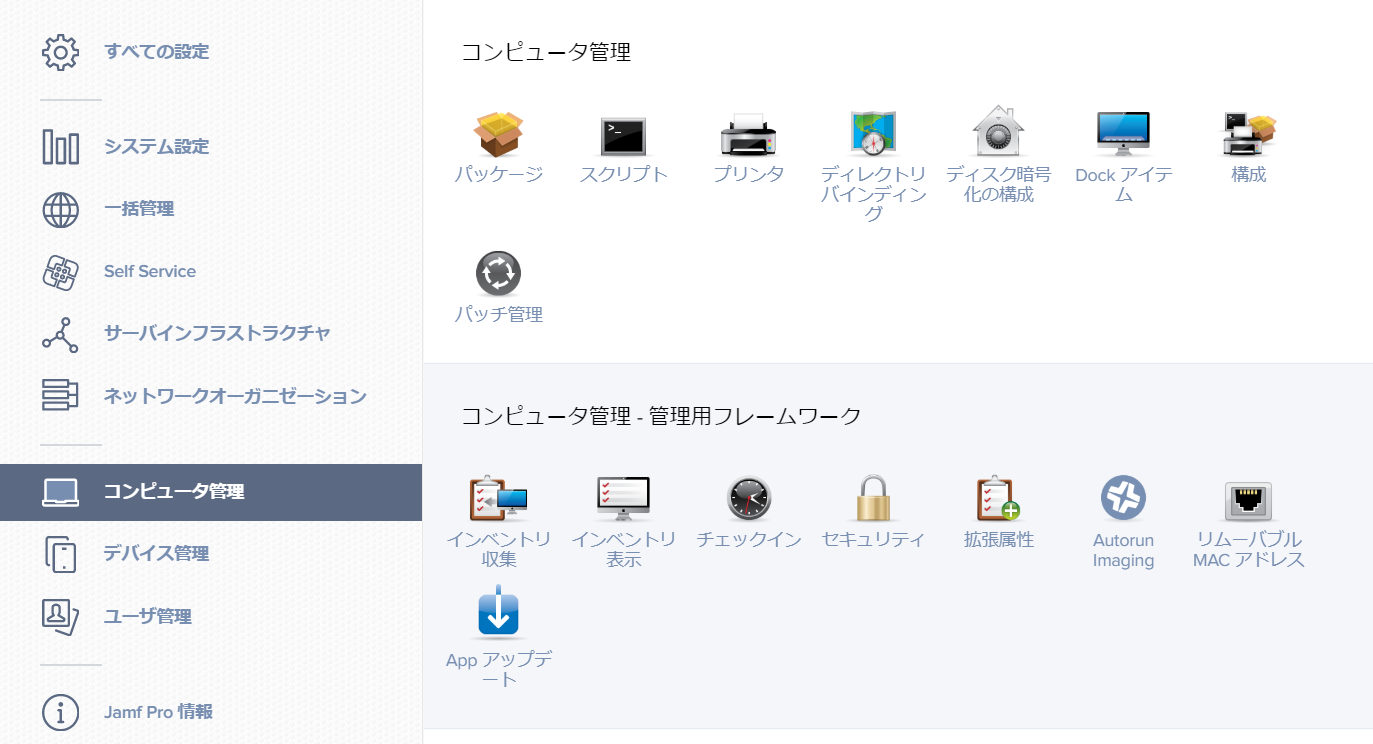Image resolution: width=1373 pixels, height=744 pixels.
Task: Select the プリンタ printer icon
Action: (x=748, y=135)
